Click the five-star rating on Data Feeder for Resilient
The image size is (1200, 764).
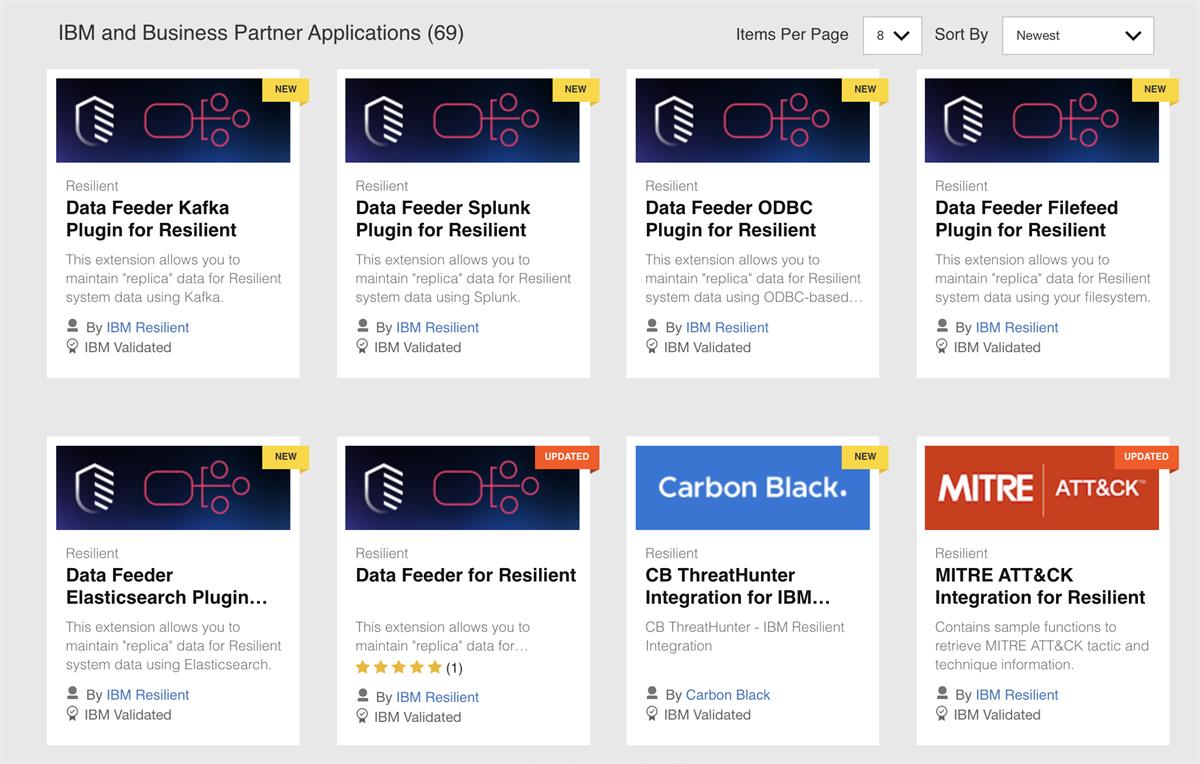[x=399, y=667]
